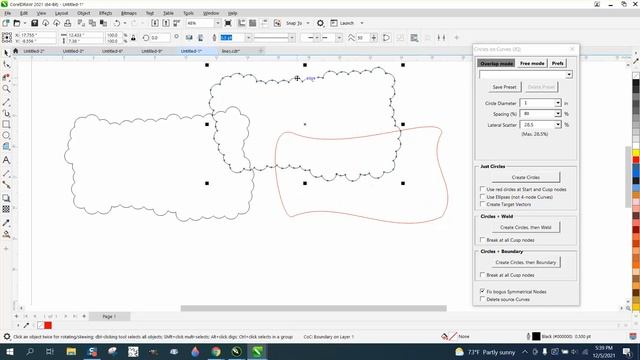
Task: Select the Color Eyedropper tool
Action: click(x=6, y=223)
